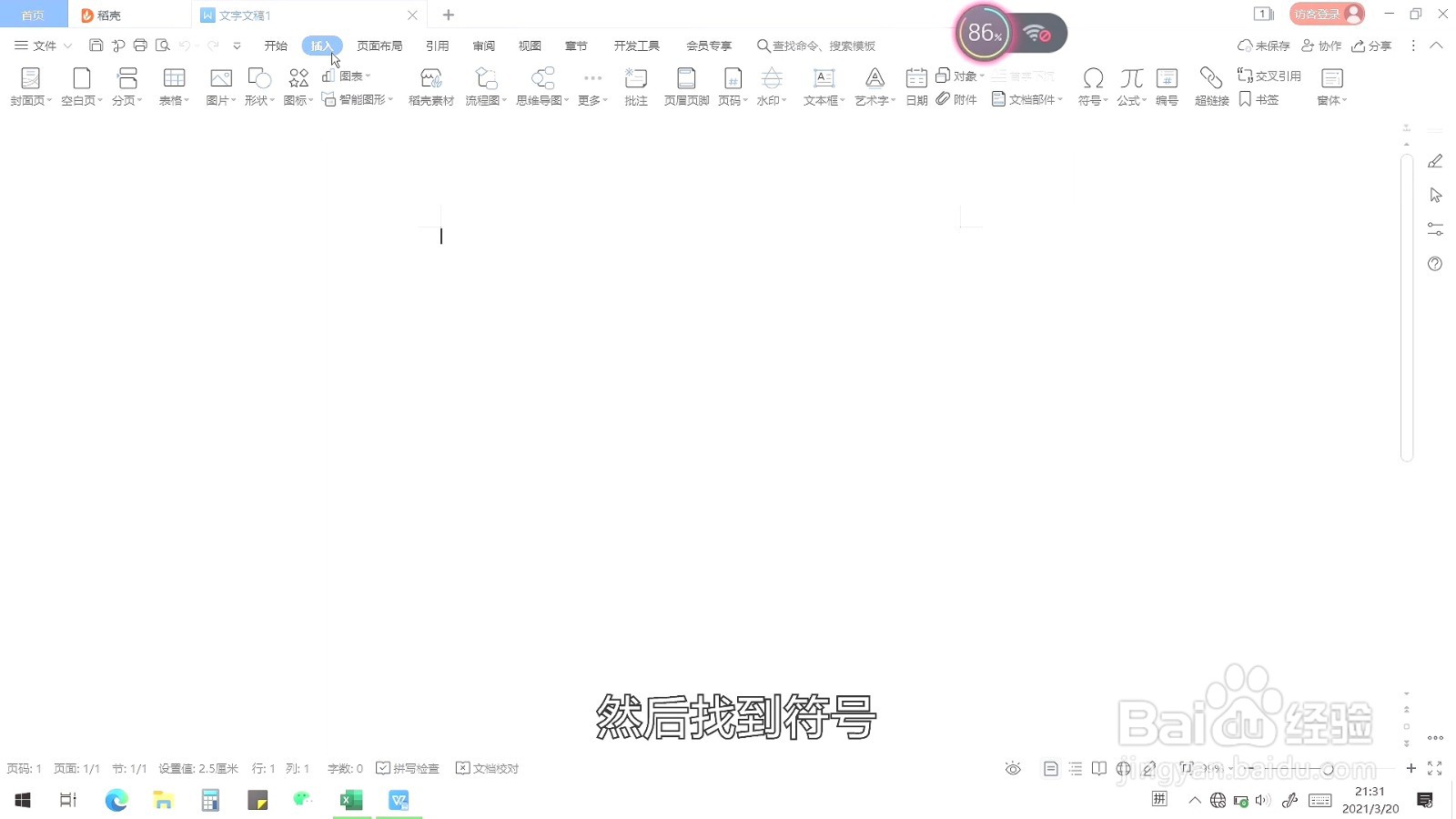Switch to reading view book icon
Screen dimensions: 1456x819
point(1099,769)
